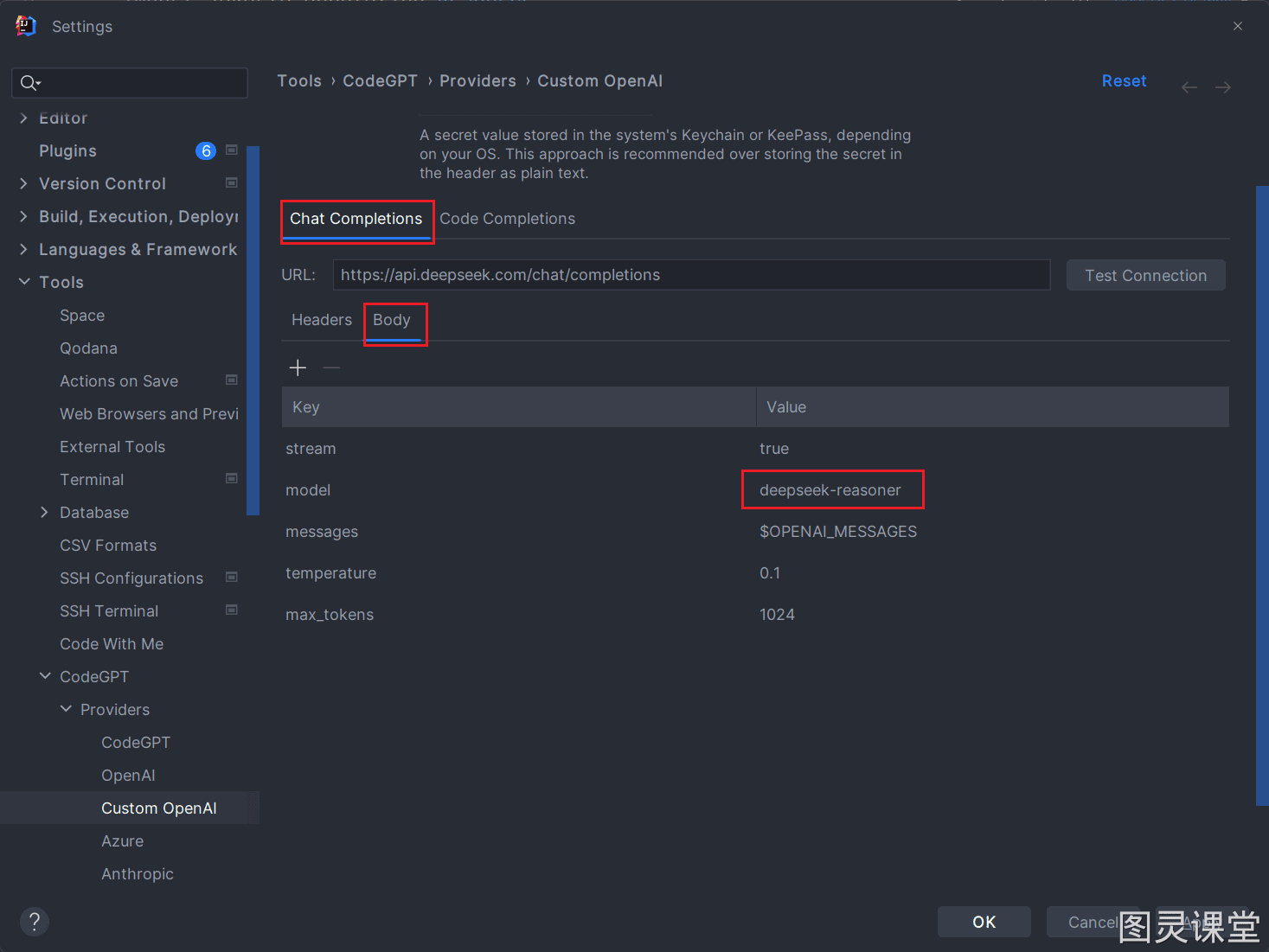Click the project-level icon beside Actions on Save
This screenshot has width=1269, height=952.
tap(232, 380)
